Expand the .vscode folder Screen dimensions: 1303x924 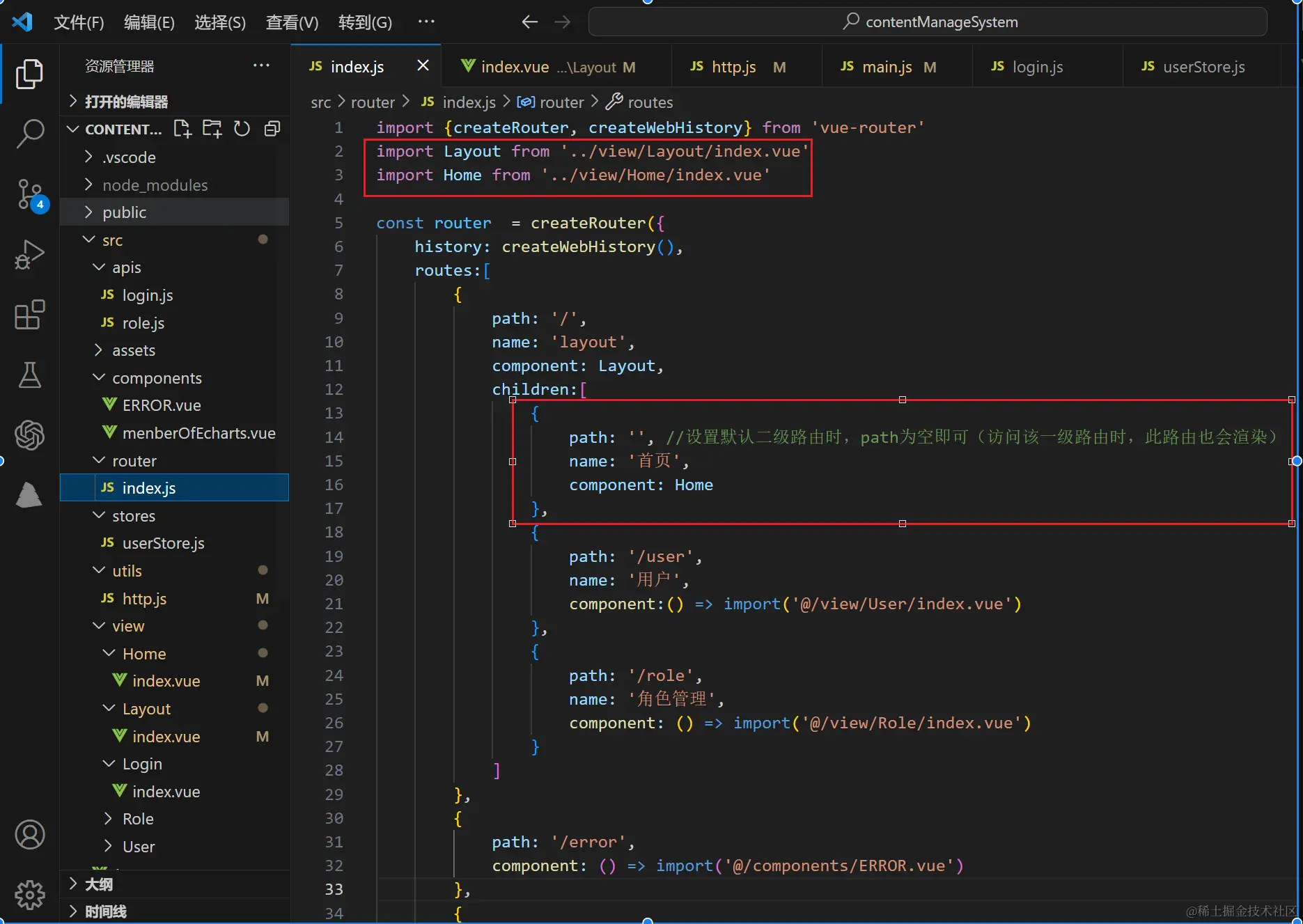point(175,157)
